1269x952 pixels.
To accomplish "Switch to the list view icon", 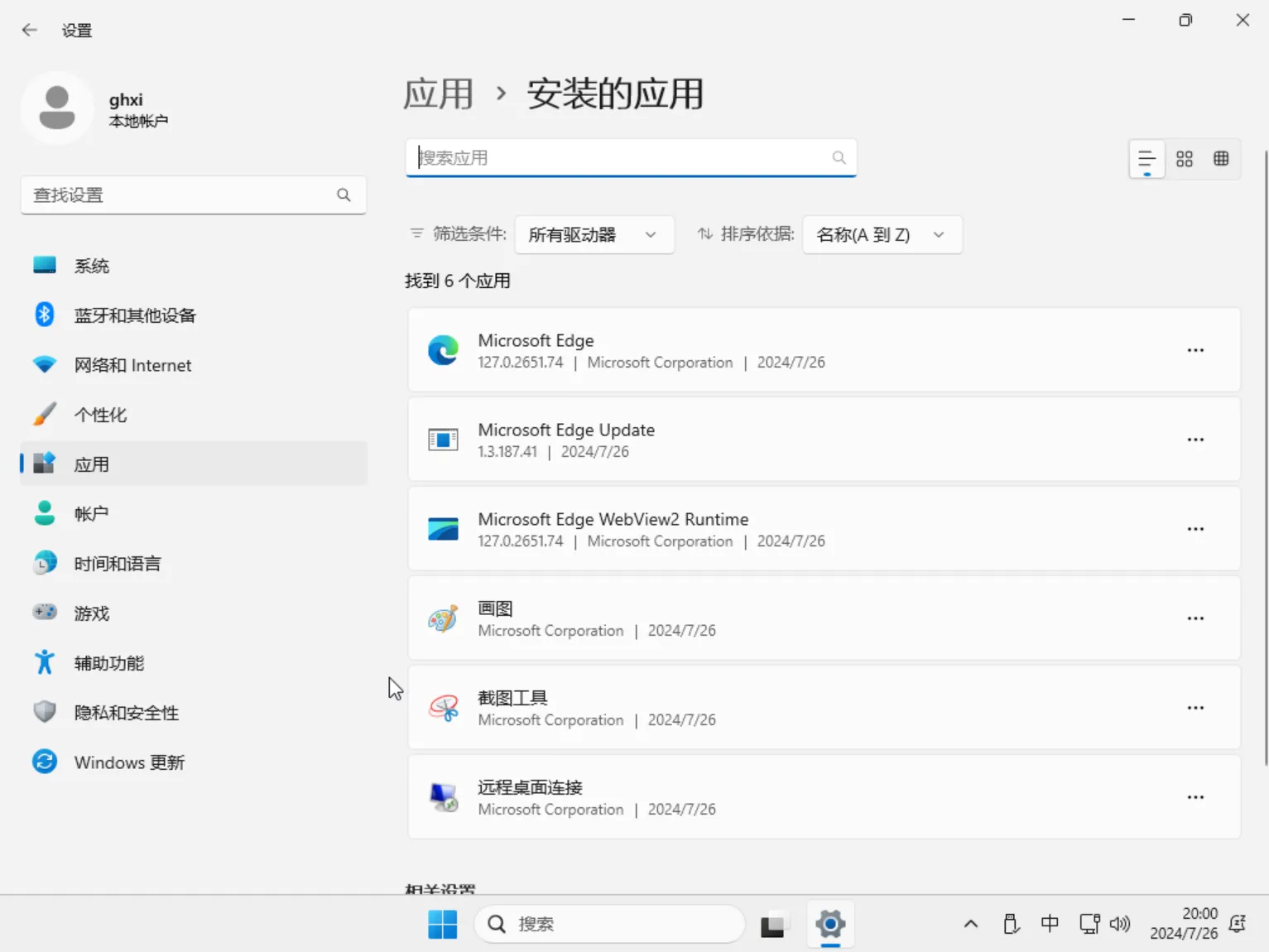I will (1146, 158).
